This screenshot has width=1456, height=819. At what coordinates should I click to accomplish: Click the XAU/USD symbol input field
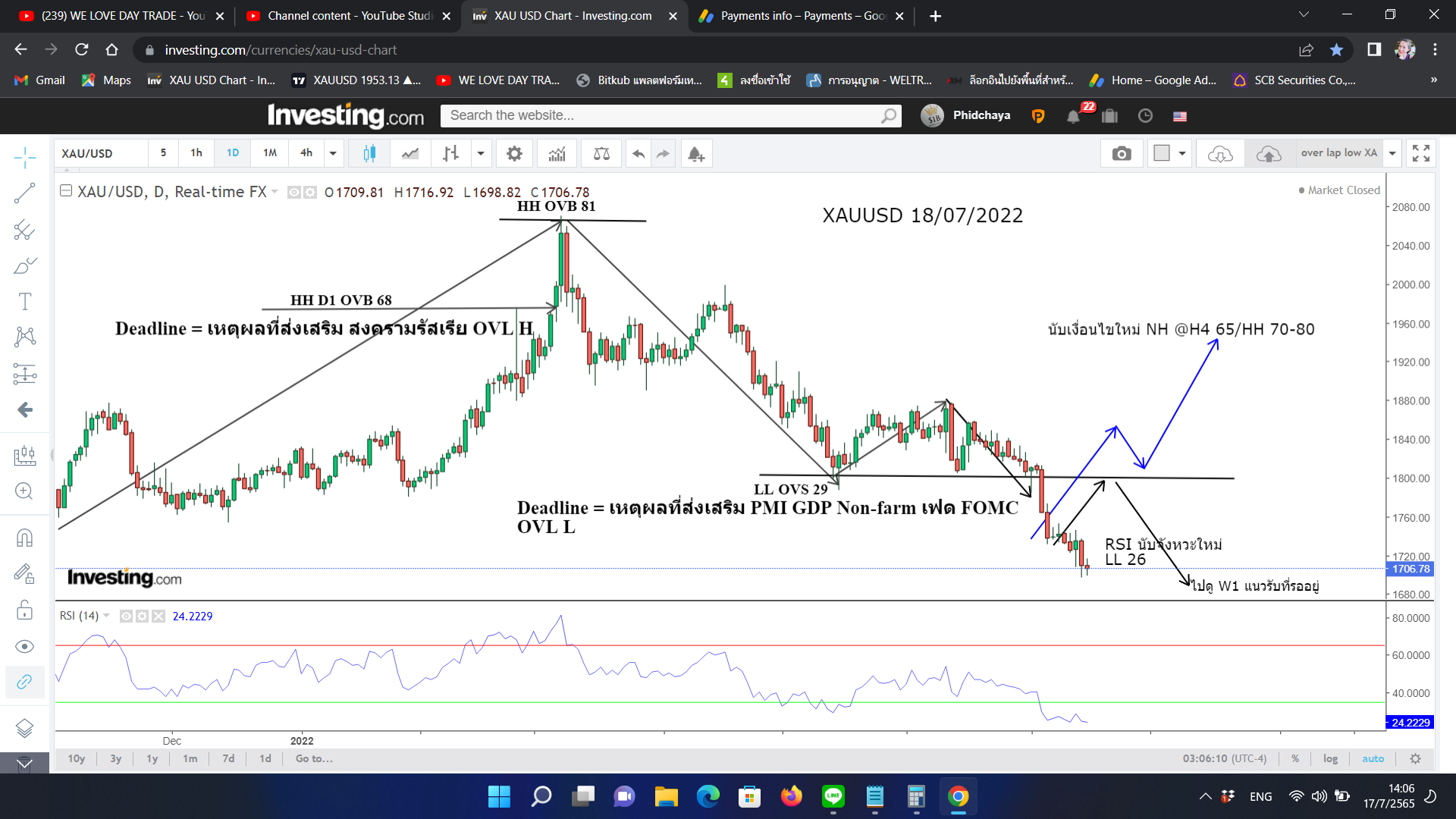(x=101, y=153)
